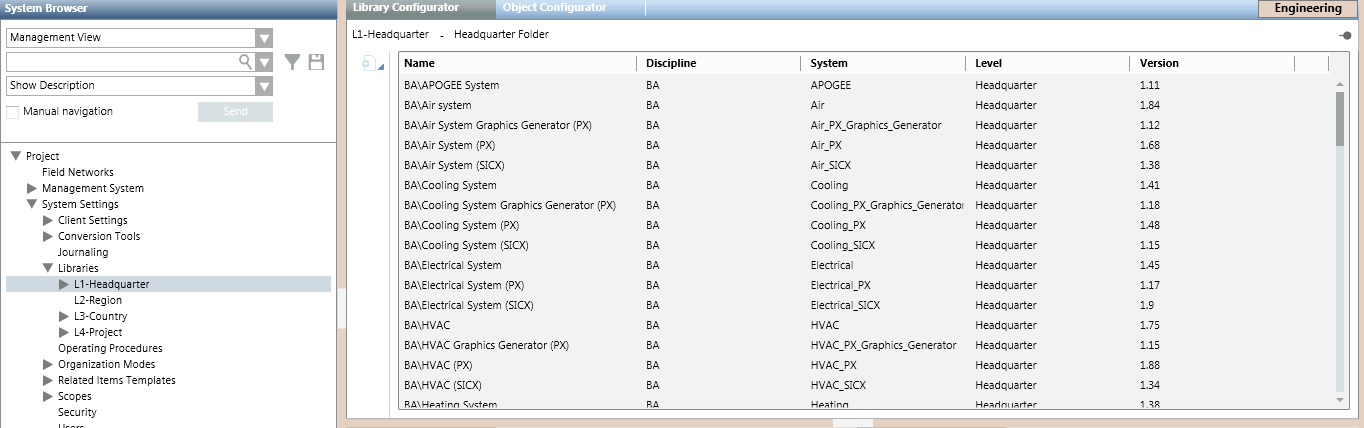Viewport: 1364px width, 428px height.
Task: Open the Management View dropdown
Action: pos(264,38)
